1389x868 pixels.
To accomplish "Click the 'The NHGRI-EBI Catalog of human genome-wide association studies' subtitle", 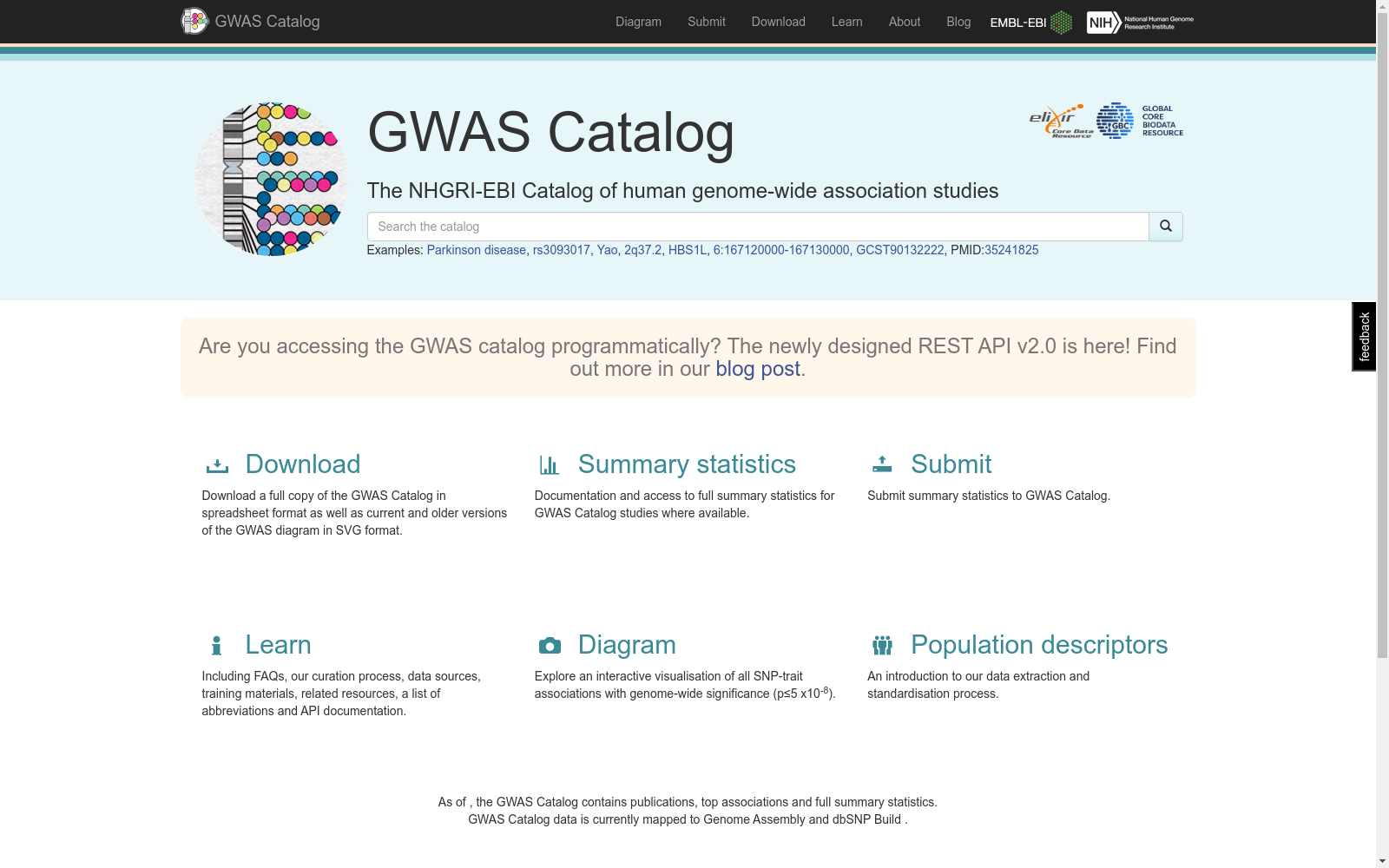I will coord(682,191).
